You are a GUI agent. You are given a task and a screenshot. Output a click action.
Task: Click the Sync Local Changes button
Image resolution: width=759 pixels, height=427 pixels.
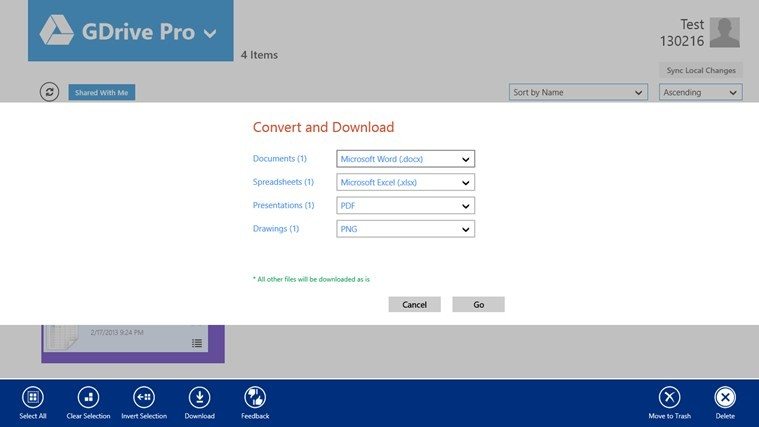[x=701, y=70]
